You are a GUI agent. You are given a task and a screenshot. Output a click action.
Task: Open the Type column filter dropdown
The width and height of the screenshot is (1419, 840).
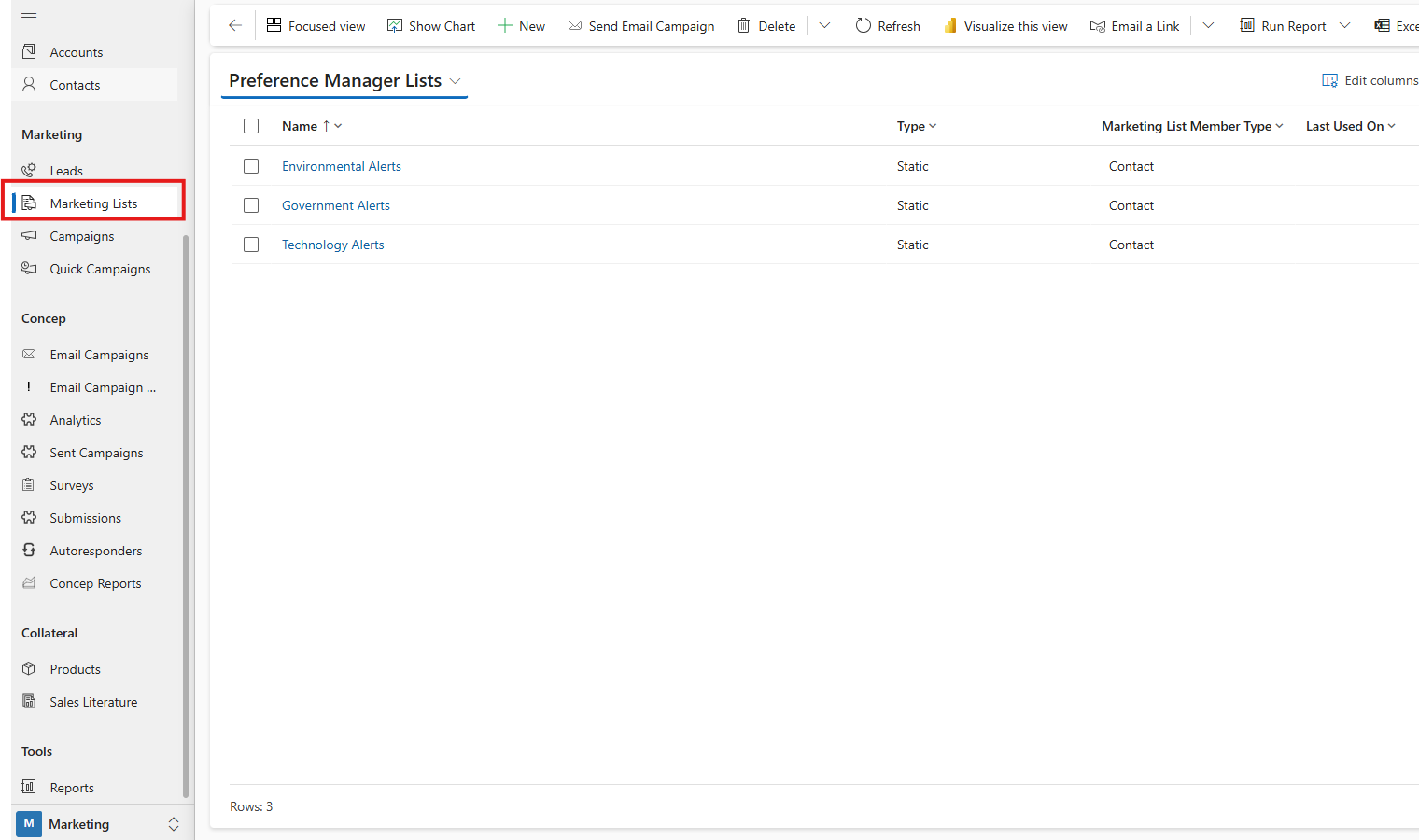[x=931, y=125]
